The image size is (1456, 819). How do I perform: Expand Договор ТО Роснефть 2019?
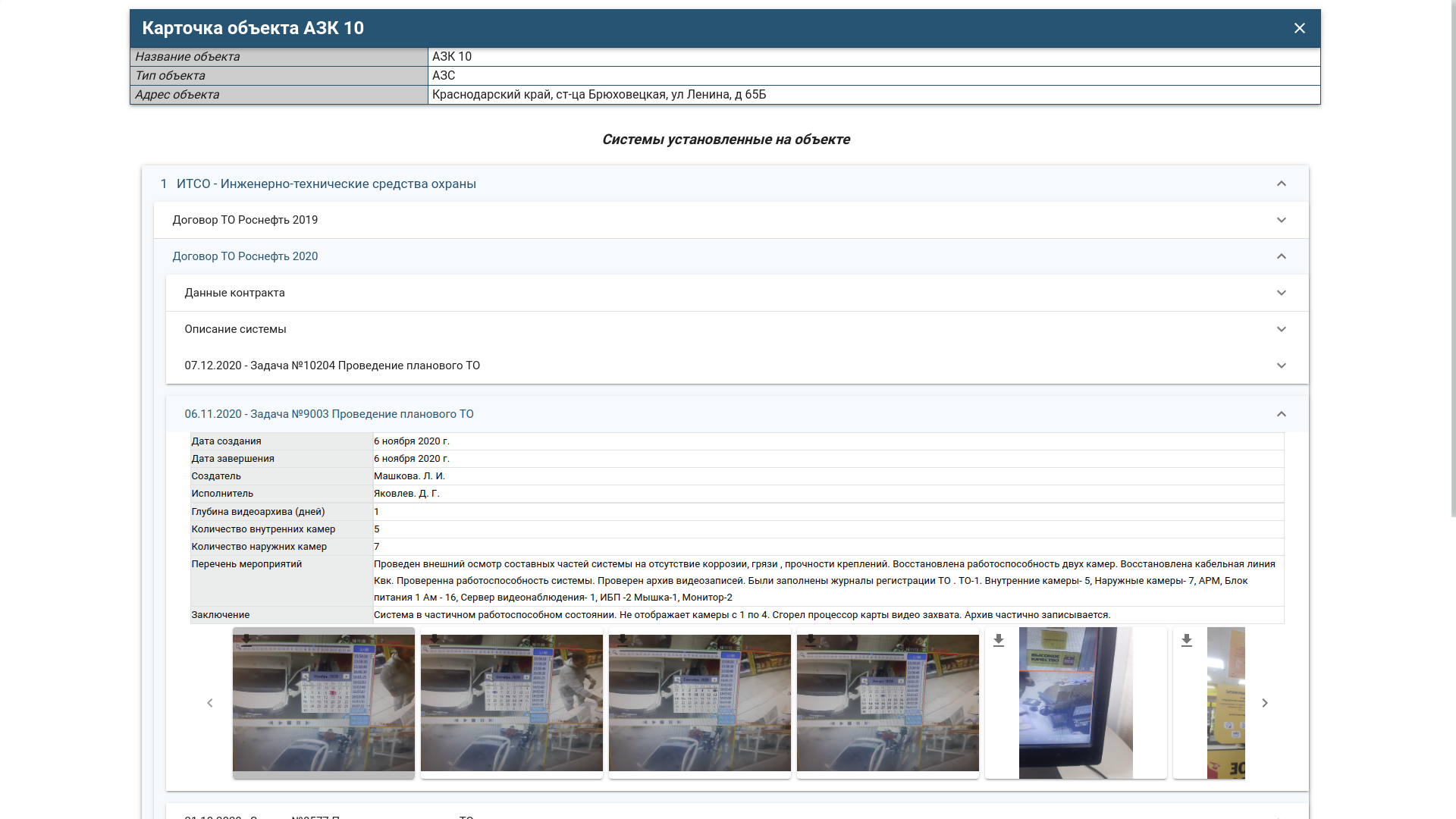click(1281, 220)
